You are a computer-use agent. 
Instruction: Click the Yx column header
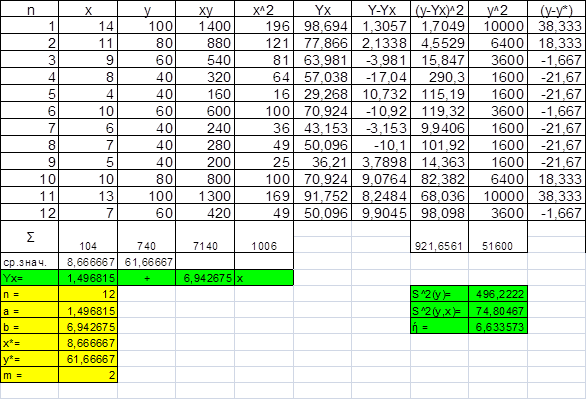(322, 9)
